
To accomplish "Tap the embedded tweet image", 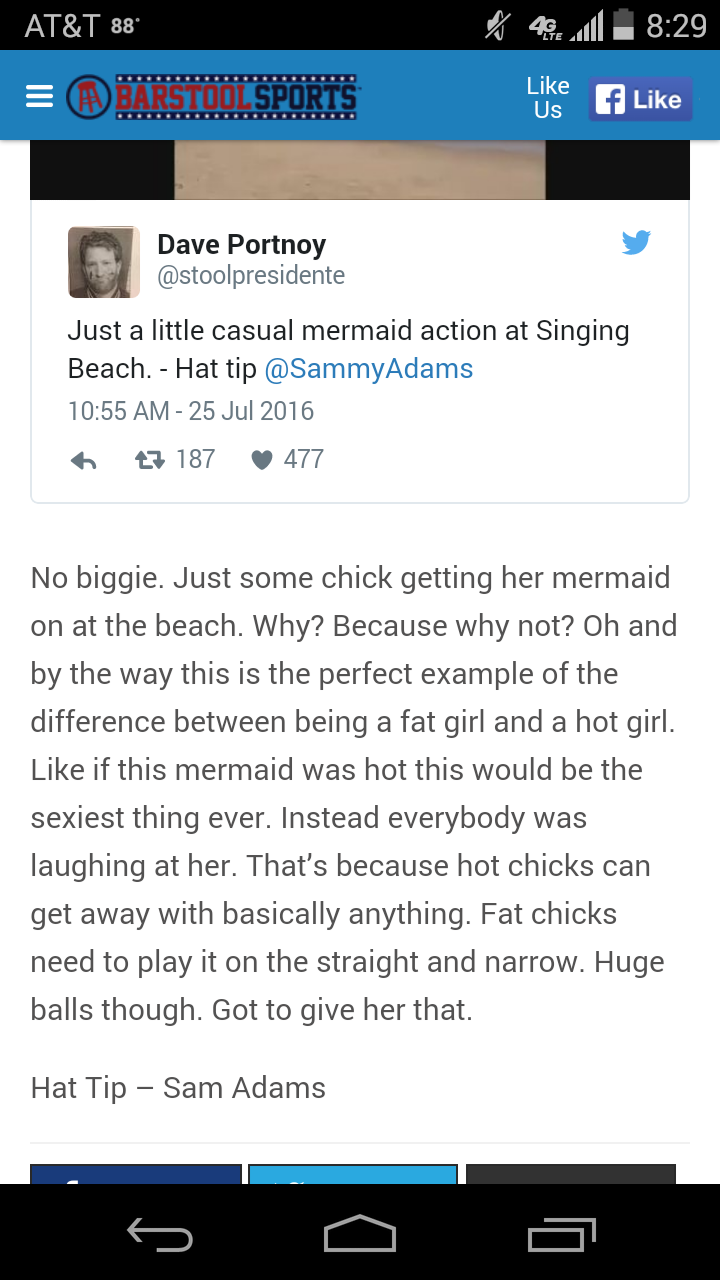I will tap(360, 170).
